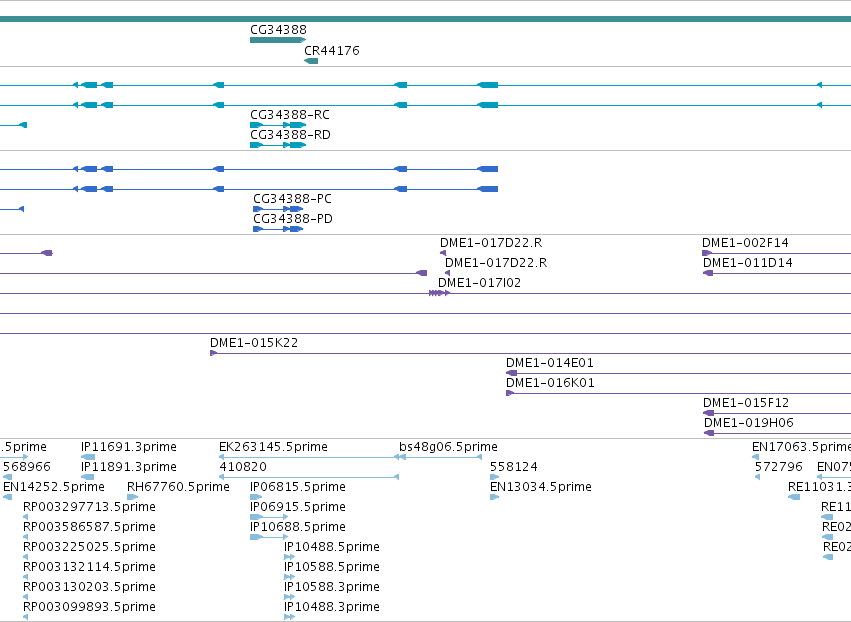Select the CR44176 gene label
Image resolution: width=851 pixels, height=622 pixels.
tap(332, 50)
